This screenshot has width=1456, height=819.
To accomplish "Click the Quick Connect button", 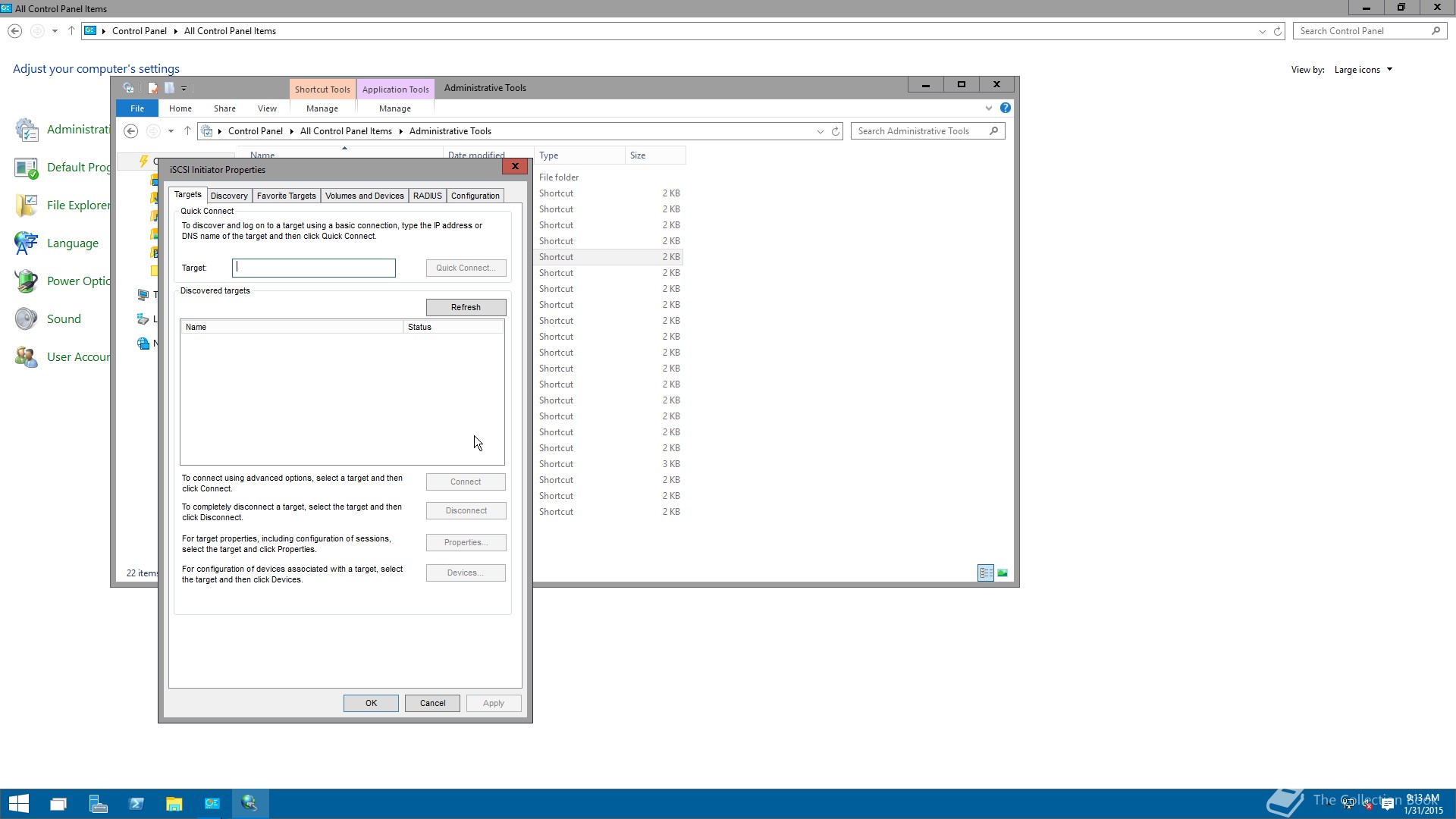I will tap(466, 268).
